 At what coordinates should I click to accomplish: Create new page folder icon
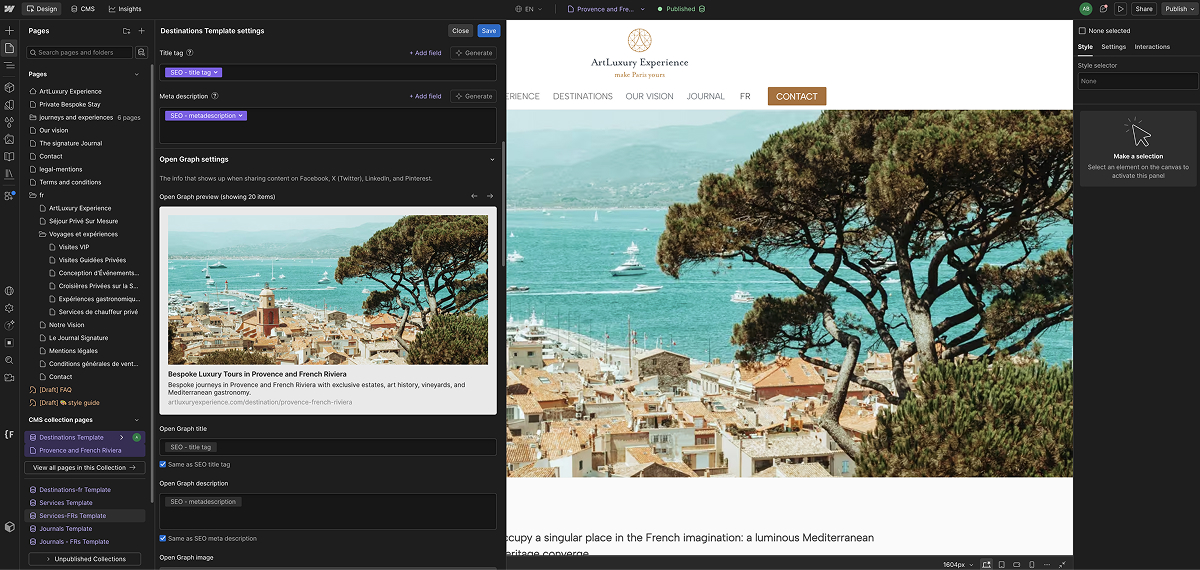(126, 31)
